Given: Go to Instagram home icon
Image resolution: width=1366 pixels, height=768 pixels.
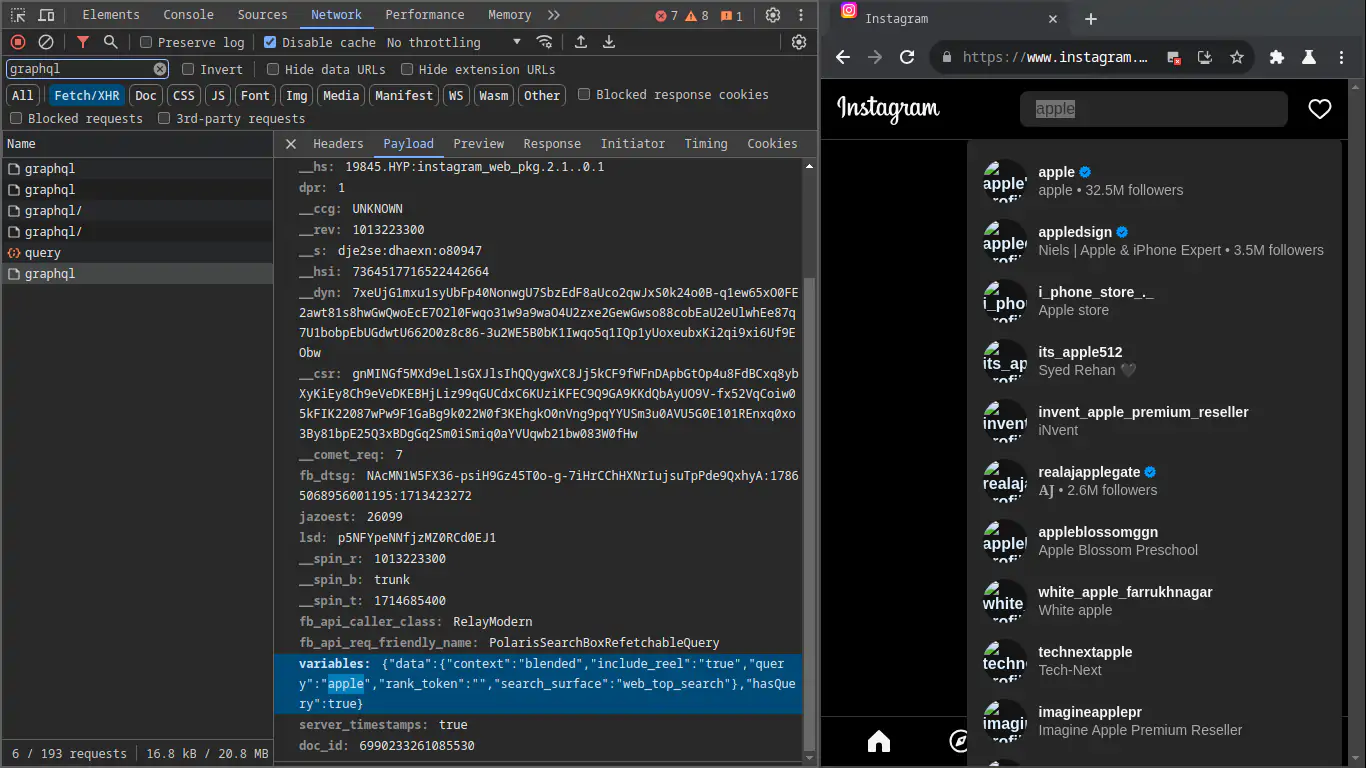Looking at the screenshot, I should coord(879,741).
